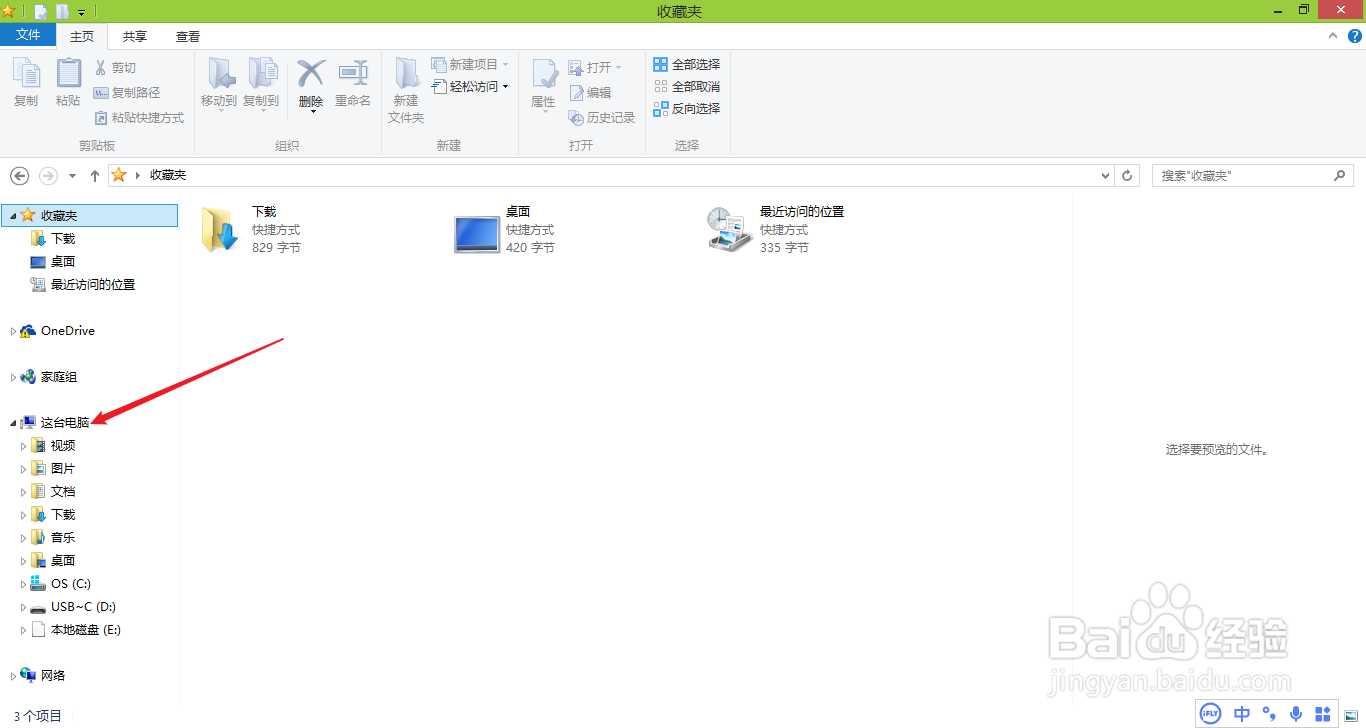
Task: Click the 粘贴 (Paste) clipboard icon
Action: point(68,74)
